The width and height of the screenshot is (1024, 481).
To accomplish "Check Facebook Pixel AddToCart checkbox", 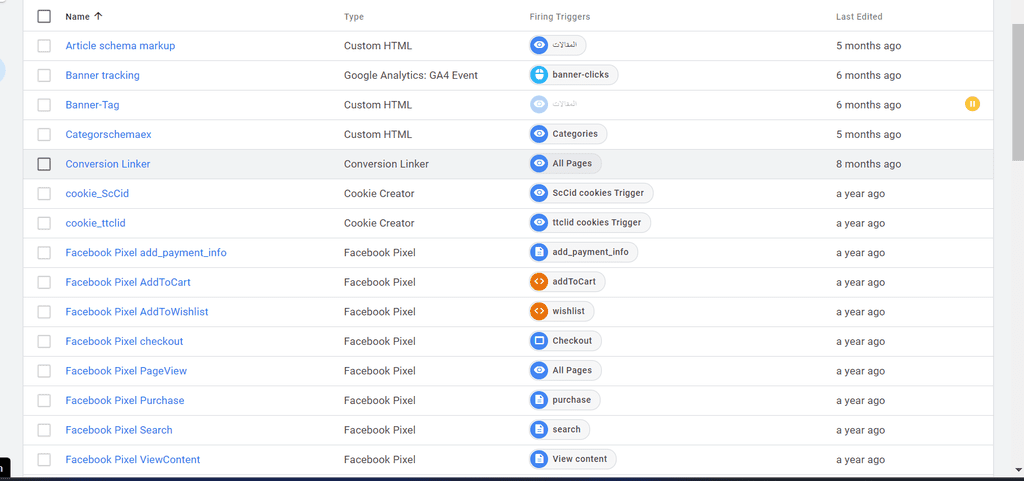I will pyautogui.click(x=44, y=282).
